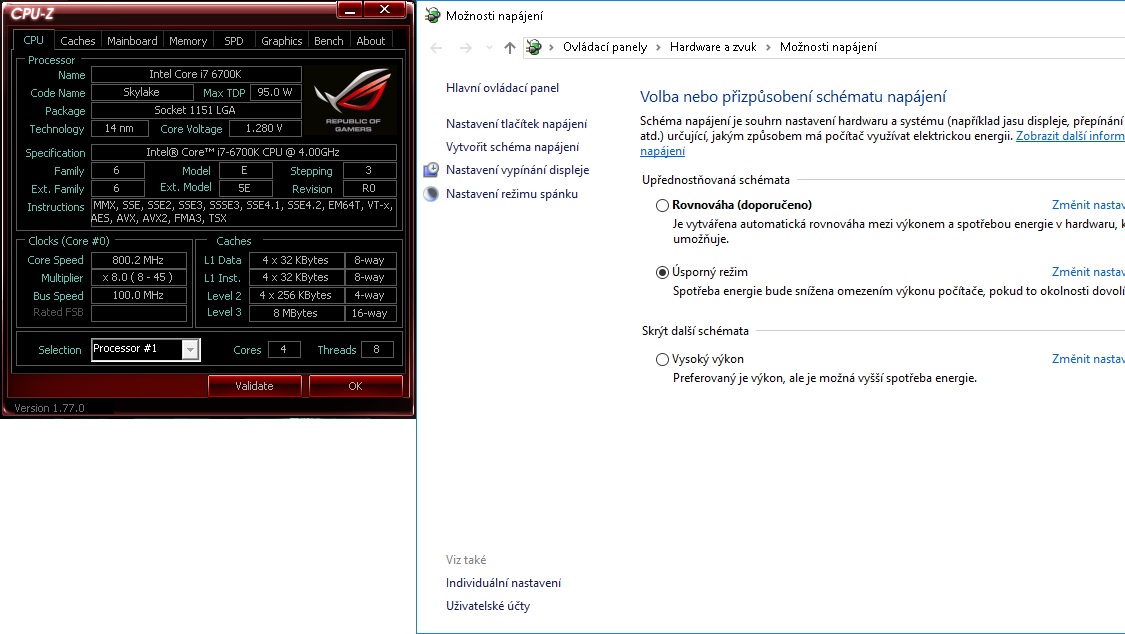Open Změnit nastavení for Rovnováha plan

coord(1088,205)
